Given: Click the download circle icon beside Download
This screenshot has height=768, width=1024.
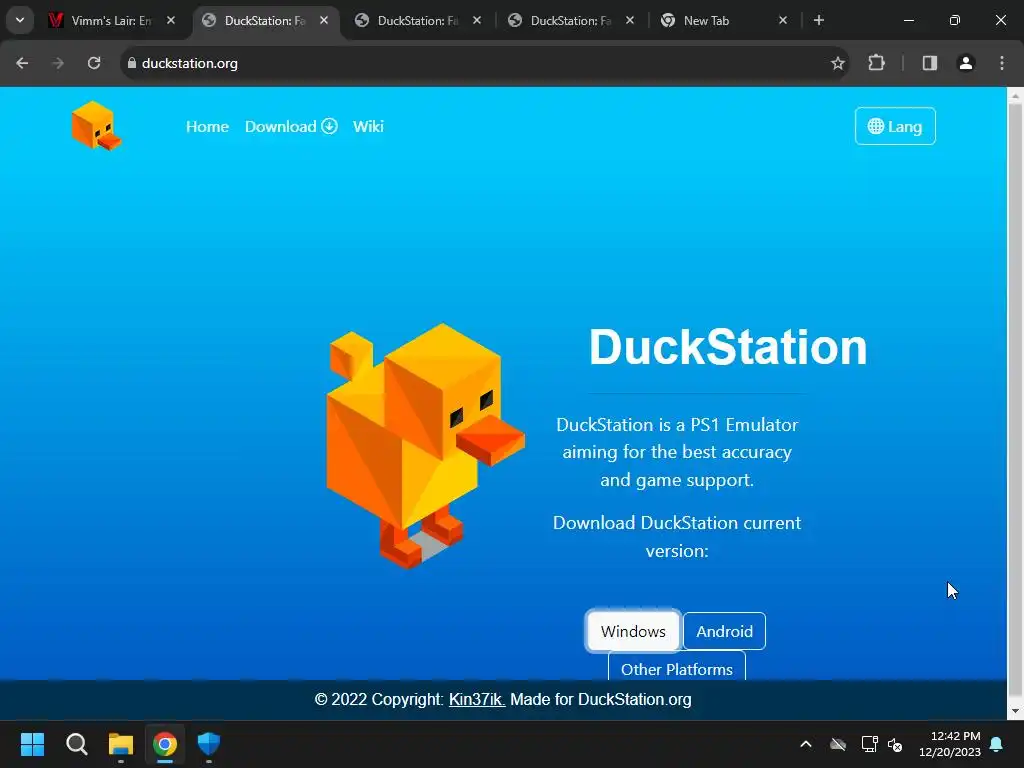Looking at the screenshot, I should [x=330, y=126].
